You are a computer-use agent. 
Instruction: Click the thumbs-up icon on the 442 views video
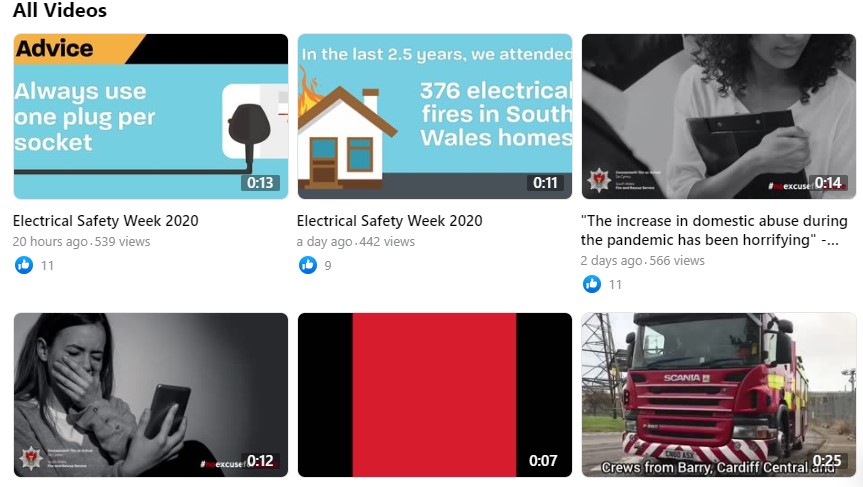tap(308, 265)
